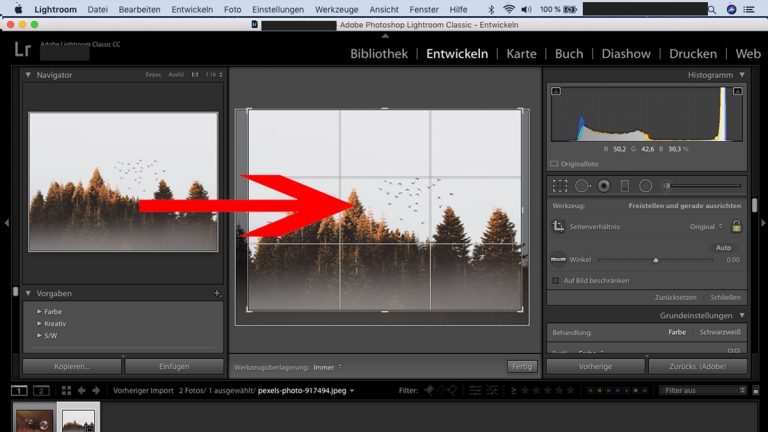Click the crop frame tool icon
Image resolution: width=768 pixels, height=432 pixels.
tap(559, 227)
